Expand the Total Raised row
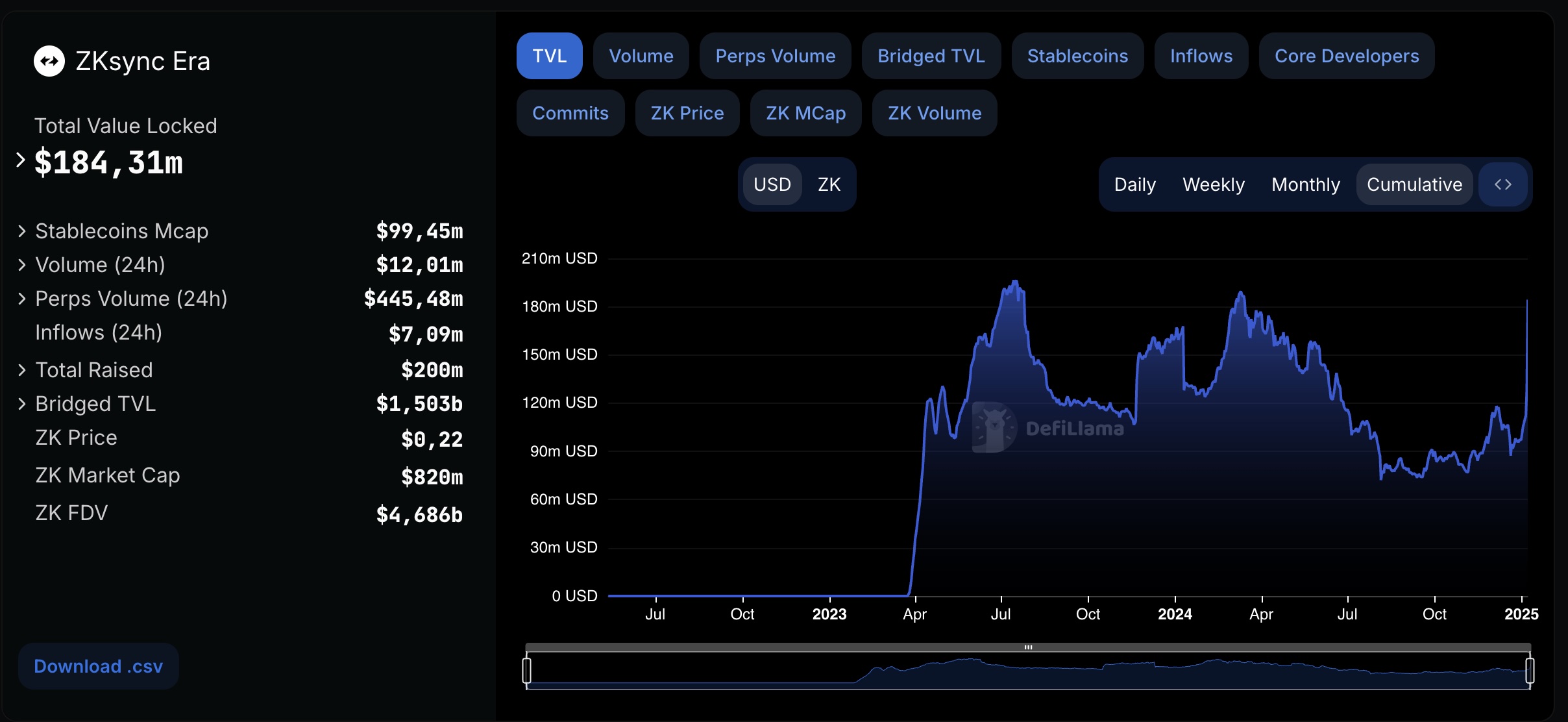Image resolution: width=1568 pixels, height=722 pixels. 22,370
